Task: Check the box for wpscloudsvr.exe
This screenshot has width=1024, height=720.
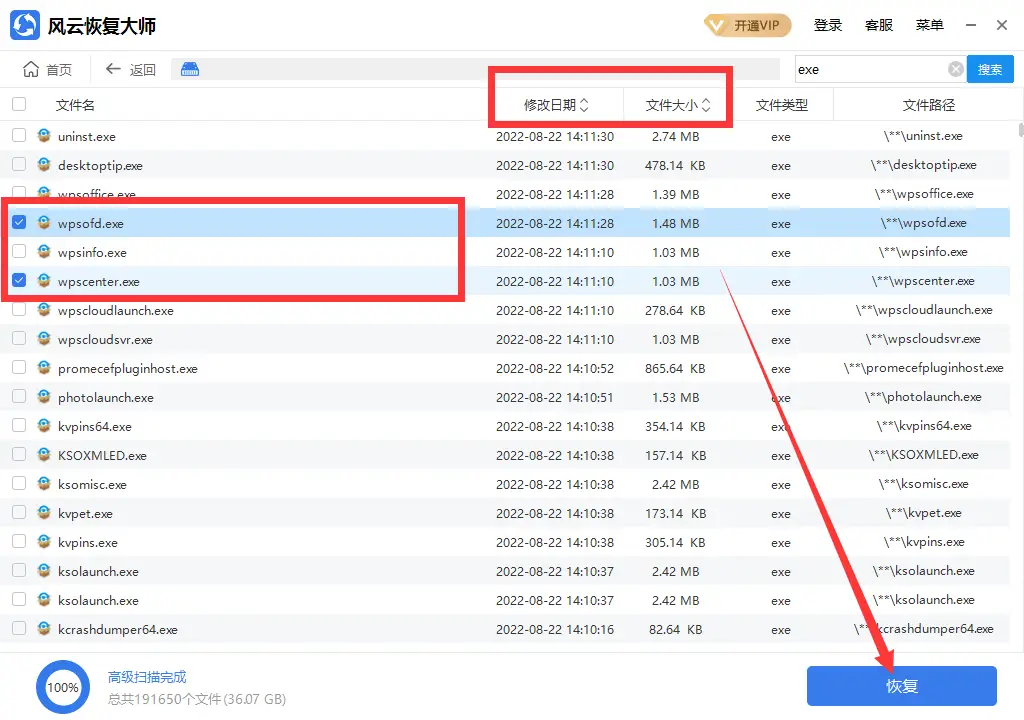Action: point(19,338)
